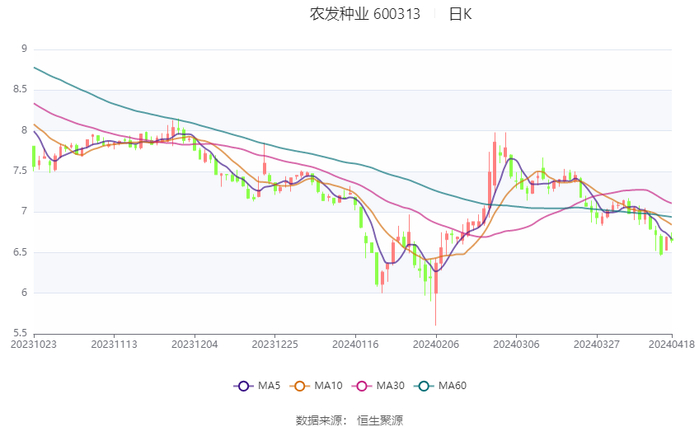Hide the MA30 moving average line

(x=372, y=386)
